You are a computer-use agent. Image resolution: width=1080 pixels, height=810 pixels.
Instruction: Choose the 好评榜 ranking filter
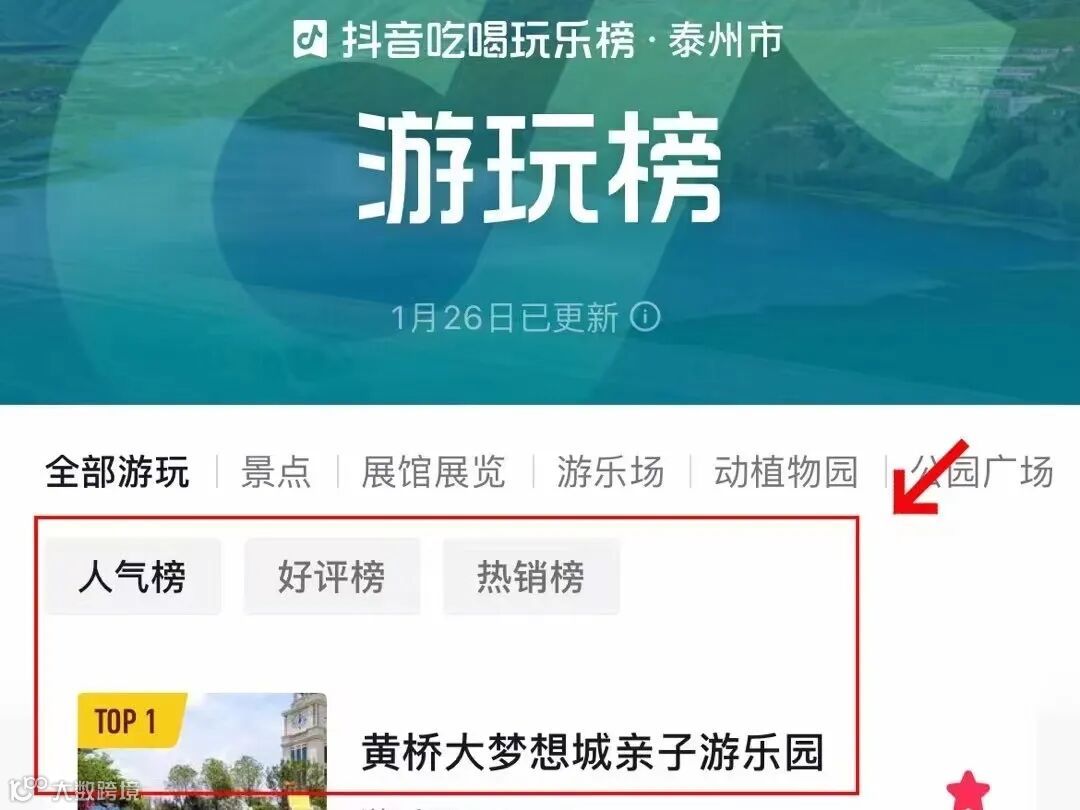pyautogui.click(x=332, y=577)
